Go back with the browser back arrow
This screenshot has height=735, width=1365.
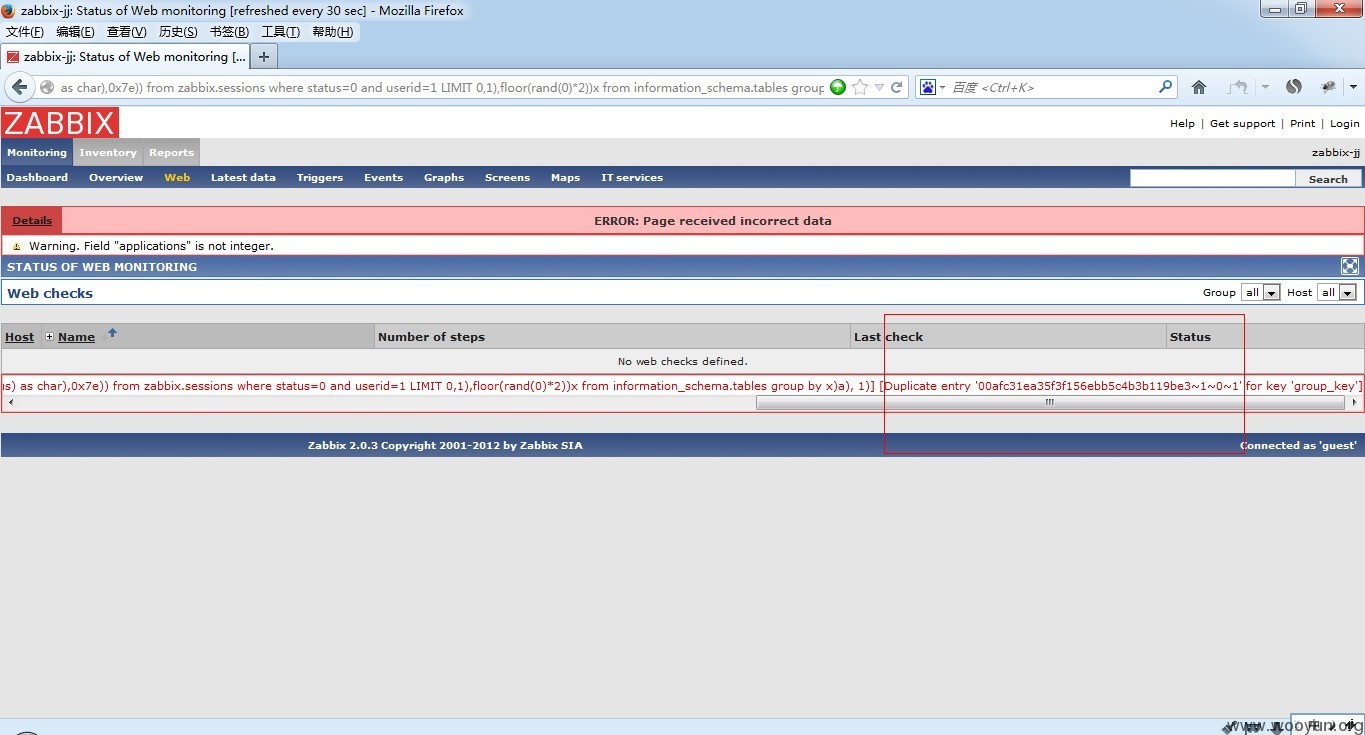pyautogui.click(x=19, y=87)
